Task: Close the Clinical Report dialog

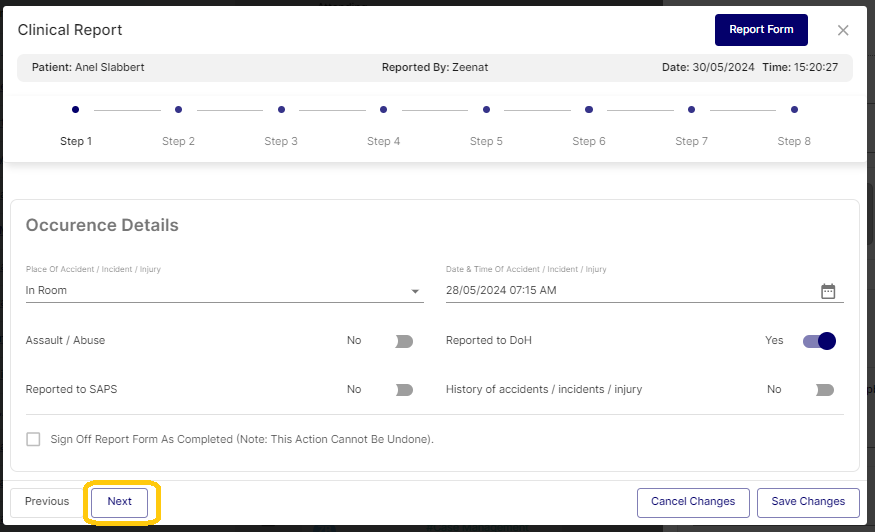Action: 843,30
